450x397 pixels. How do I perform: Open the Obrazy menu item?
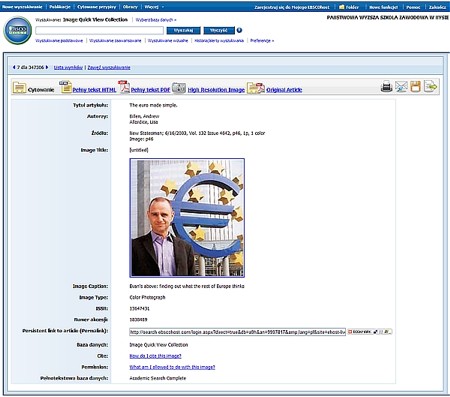coord(130,7)
